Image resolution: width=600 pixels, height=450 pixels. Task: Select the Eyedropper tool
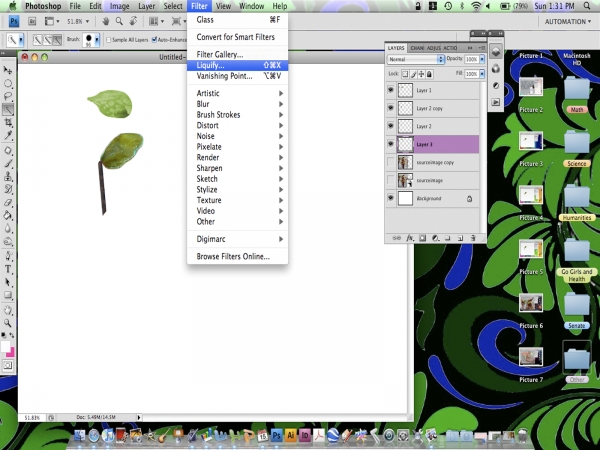8,135
